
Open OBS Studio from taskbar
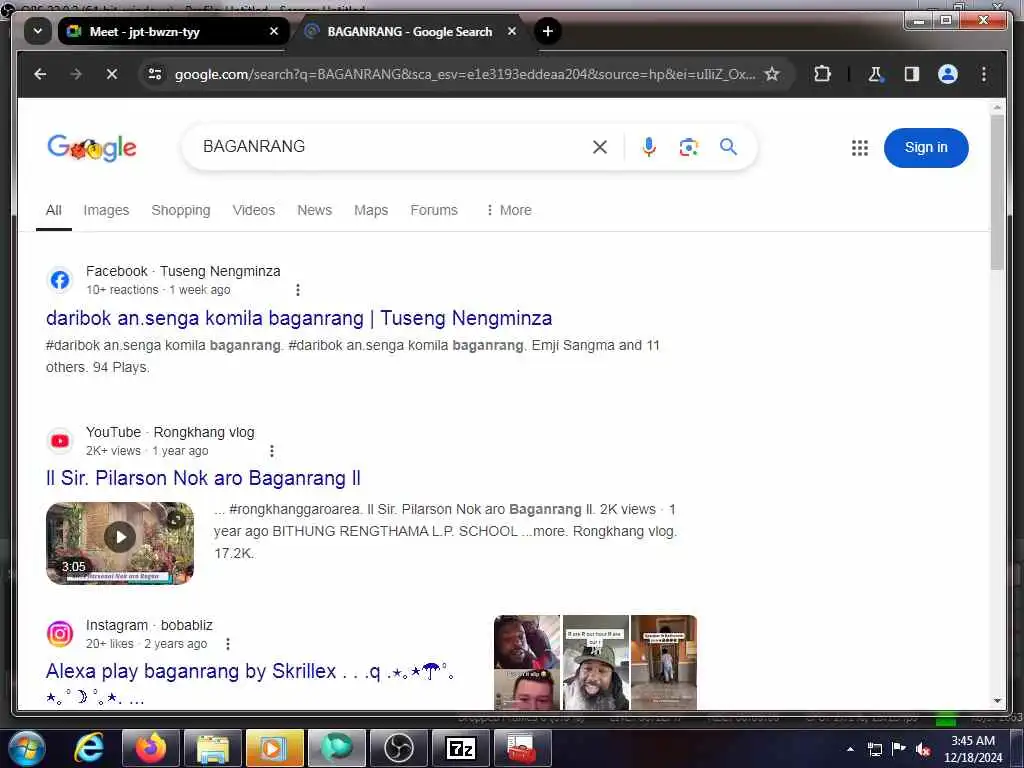click(x=398, y=748)
